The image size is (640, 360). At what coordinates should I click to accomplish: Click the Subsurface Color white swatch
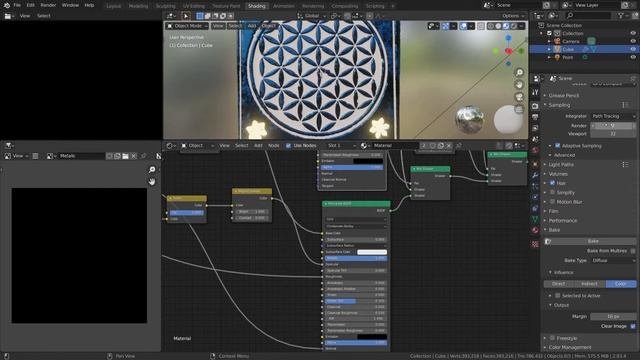click(372, 252)
